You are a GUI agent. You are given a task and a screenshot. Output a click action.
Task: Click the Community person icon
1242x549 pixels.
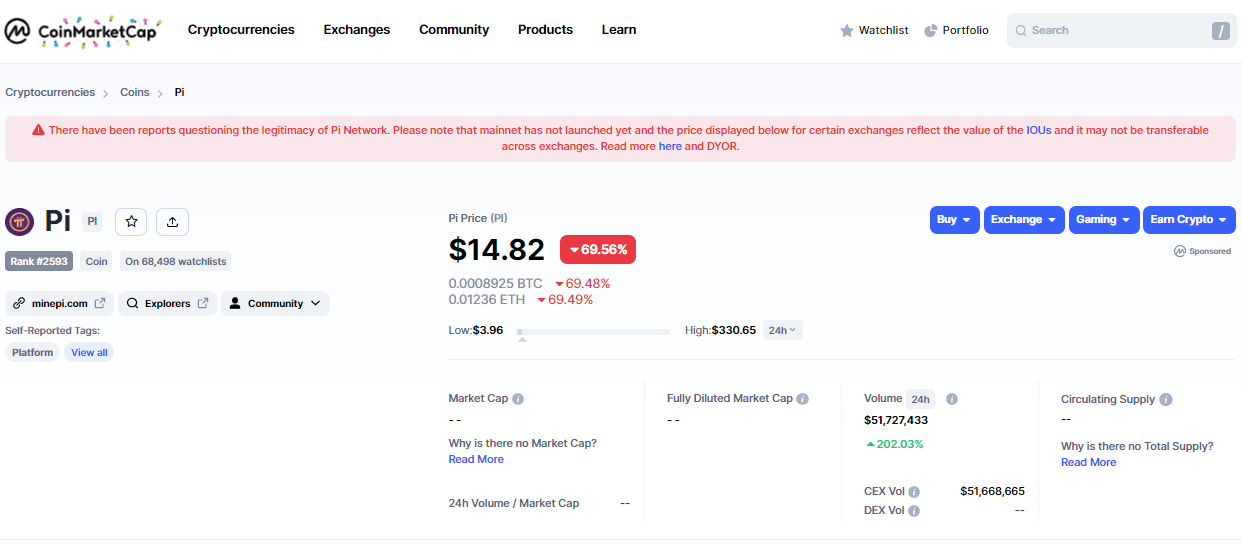(235, 303)
